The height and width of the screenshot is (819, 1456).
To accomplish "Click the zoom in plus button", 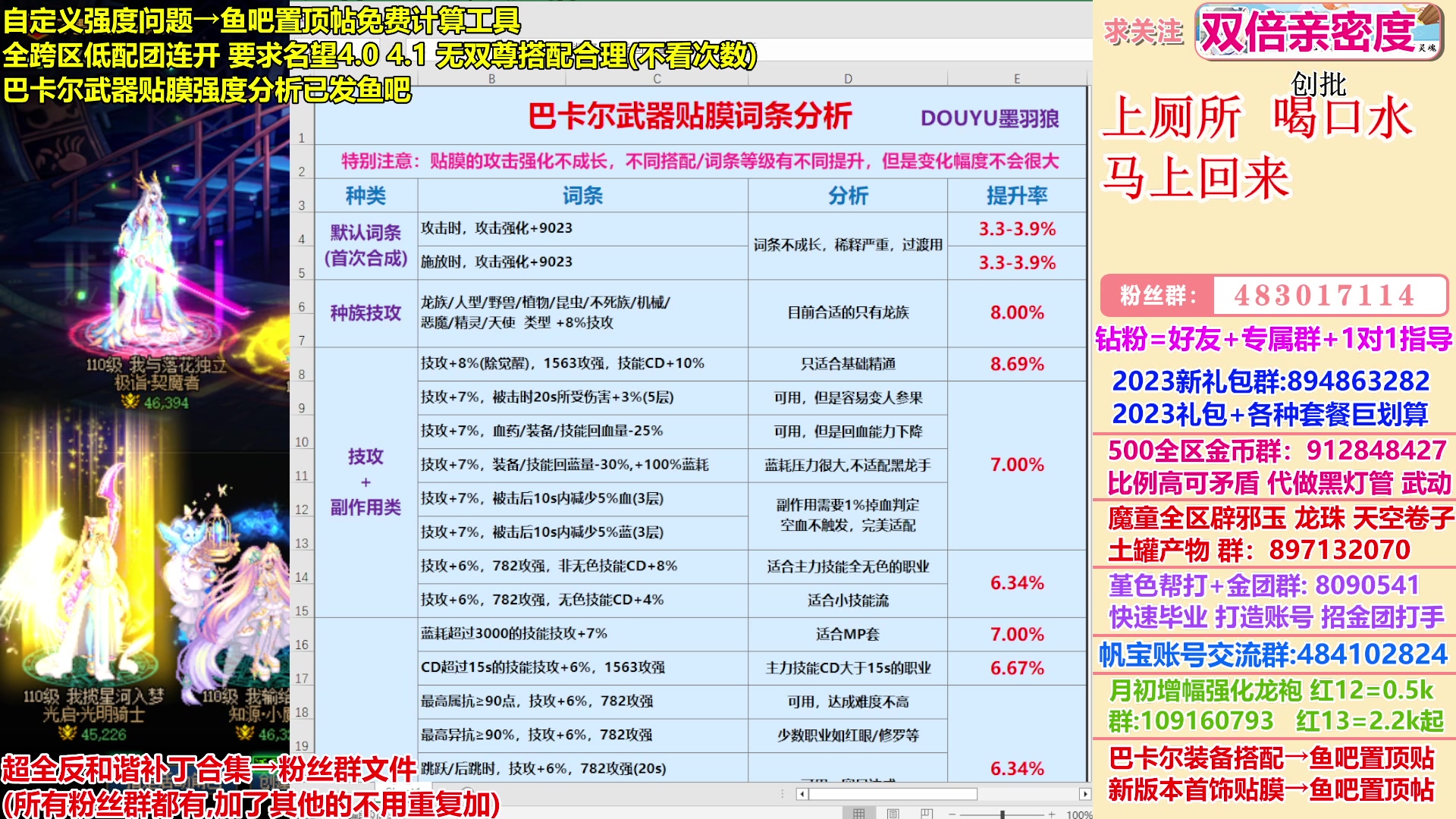I will pyautogui.click(x=1052, y=814).
